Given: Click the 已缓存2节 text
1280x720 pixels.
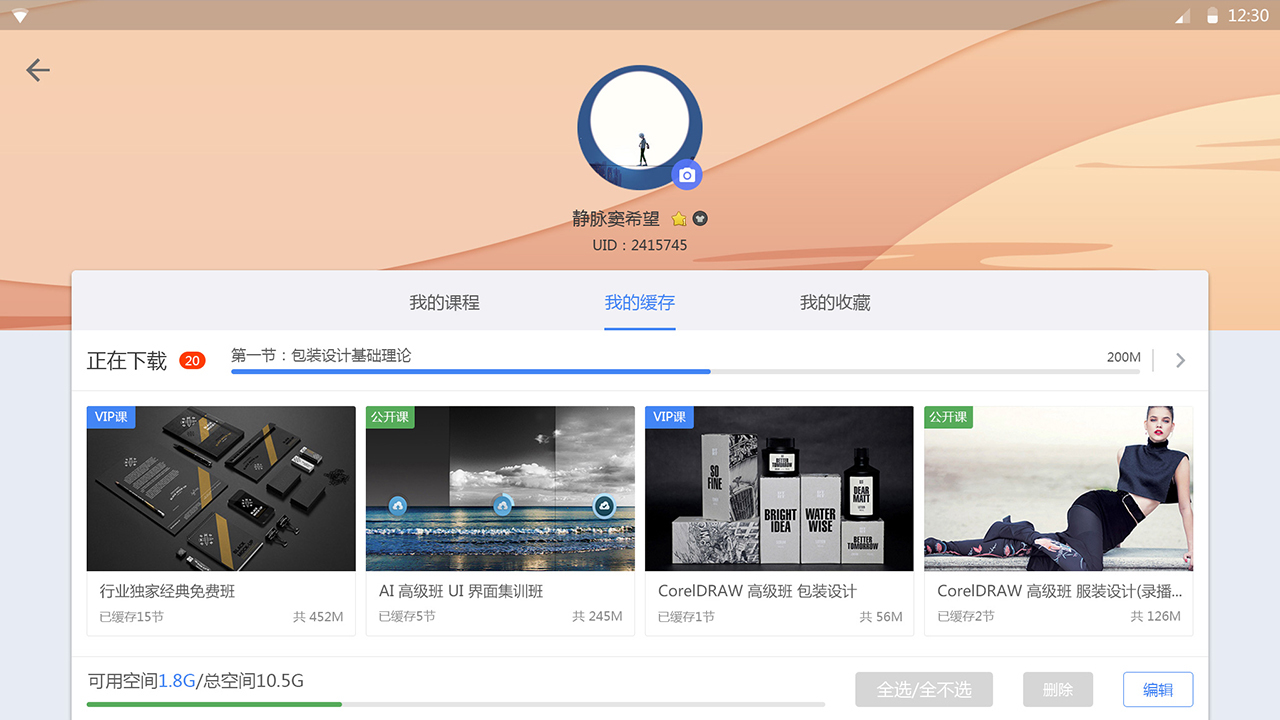Looking at the screenshot, I should pyautogui.click(x=966, y=617).
